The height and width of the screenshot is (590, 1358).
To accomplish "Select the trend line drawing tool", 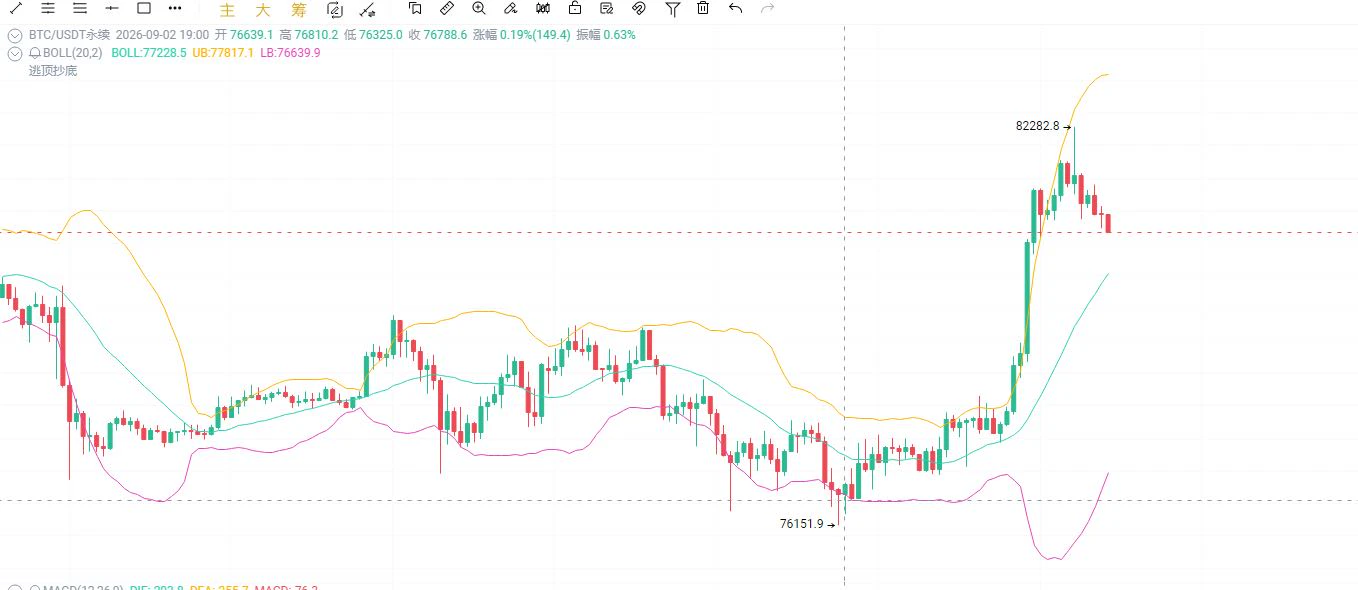I will click(16, 8).
